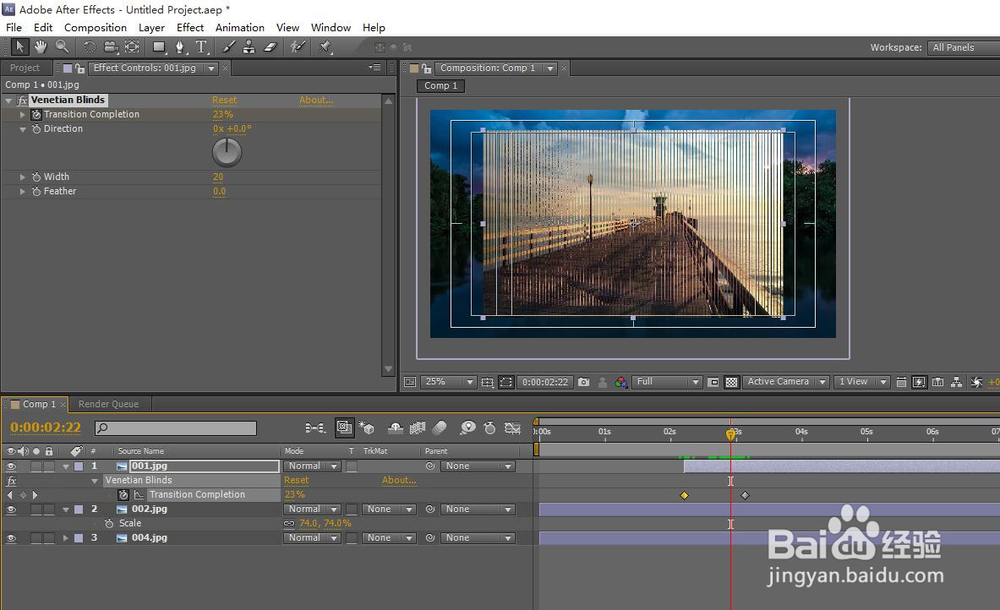Hide the 001.jpg layer
Screen dimensions: 1000x610
coord(11,466)
